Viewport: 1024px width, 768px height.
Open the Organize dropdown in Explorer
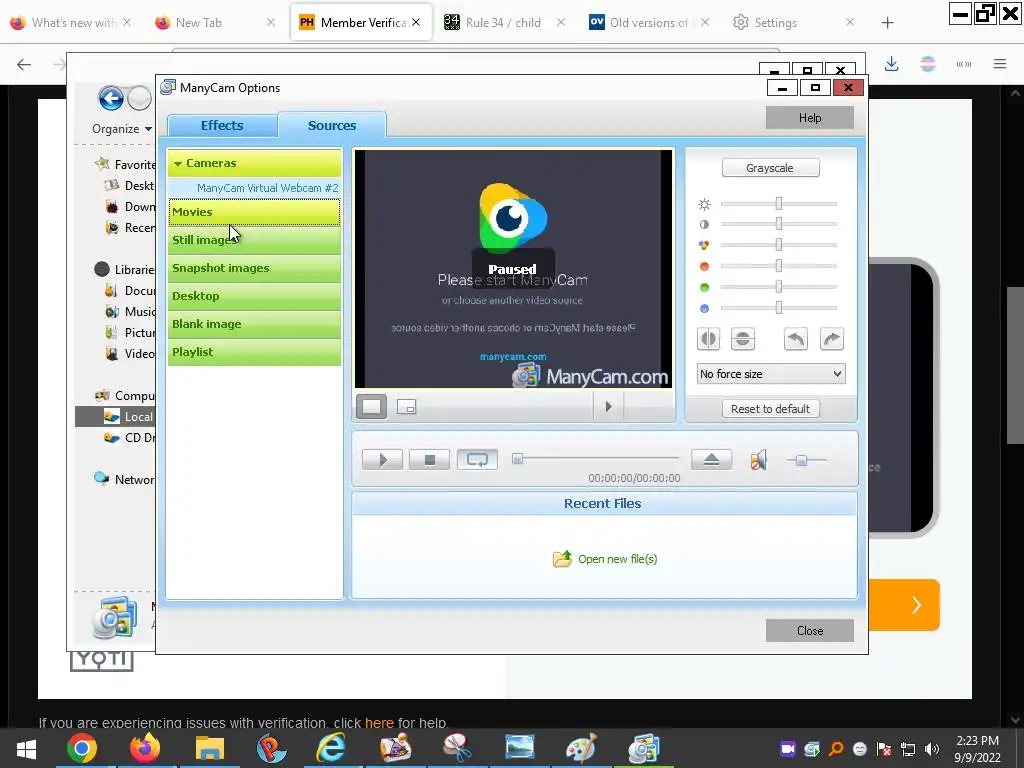[121, 129]
